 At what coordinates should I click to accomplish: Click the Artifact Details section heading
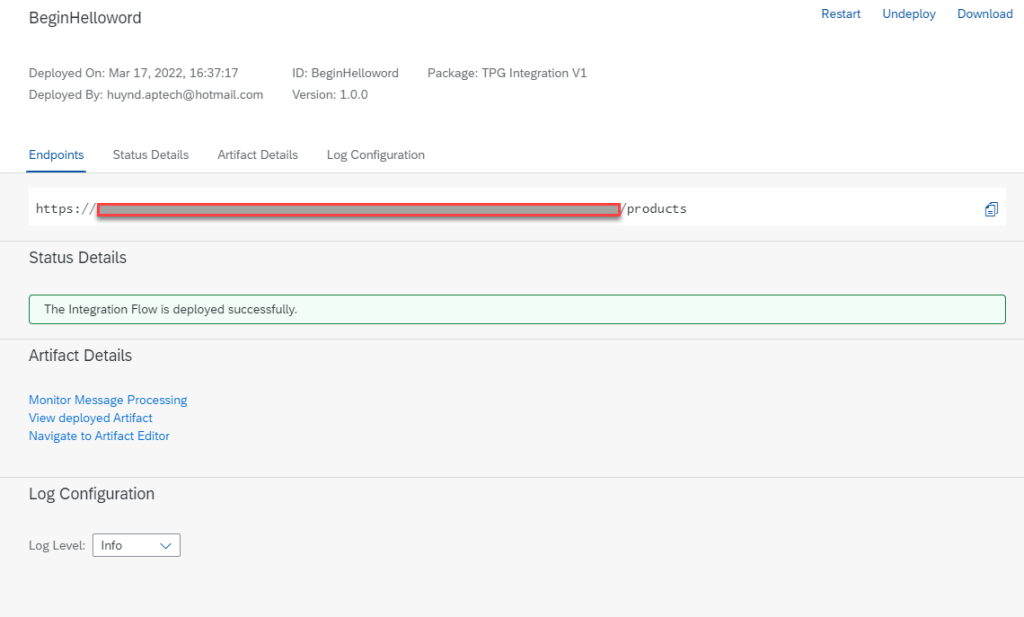click(x=80, y=356)
